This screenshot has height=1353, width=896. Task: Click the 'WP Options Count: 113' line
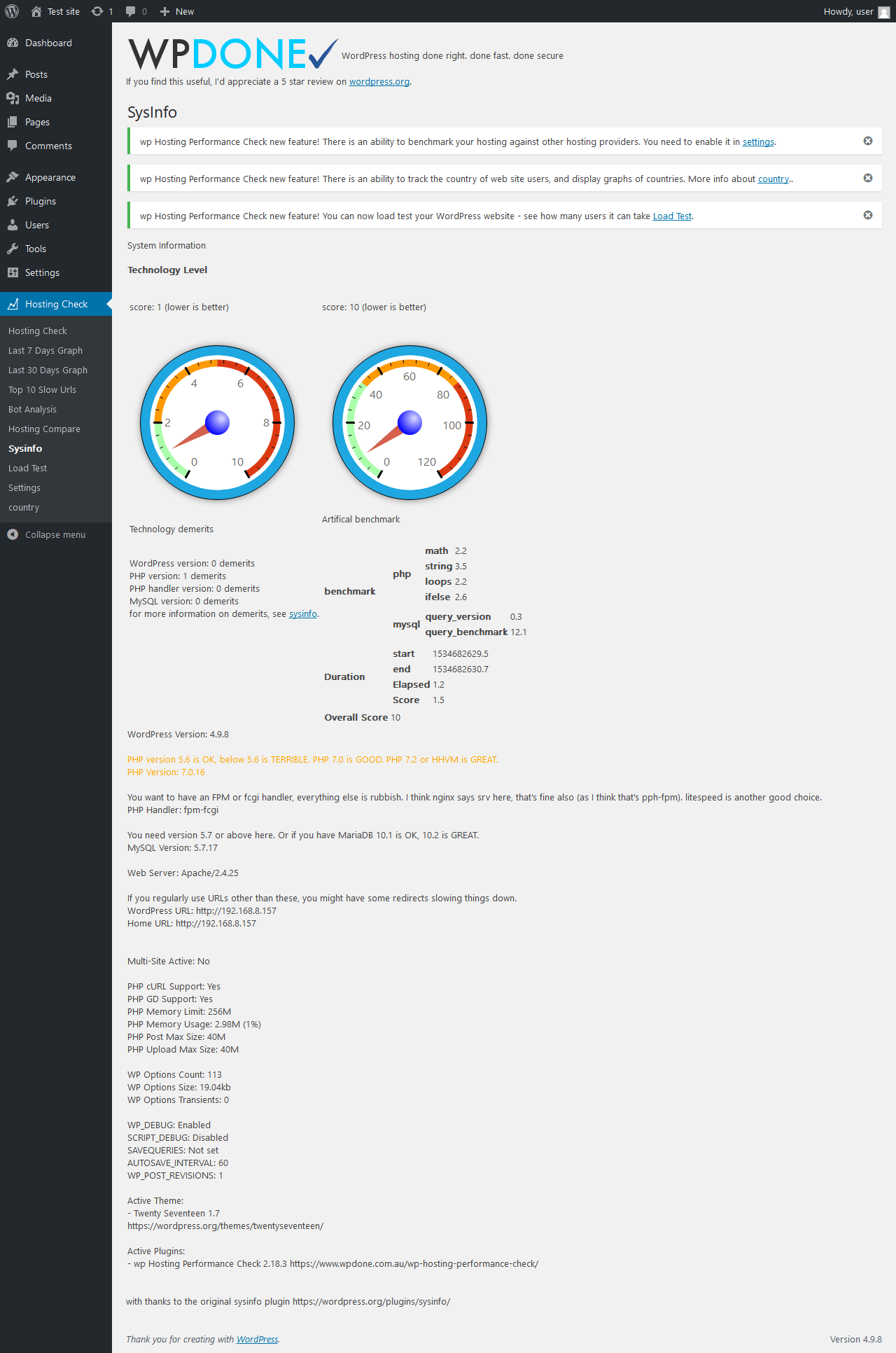(x=174, y=1074)
